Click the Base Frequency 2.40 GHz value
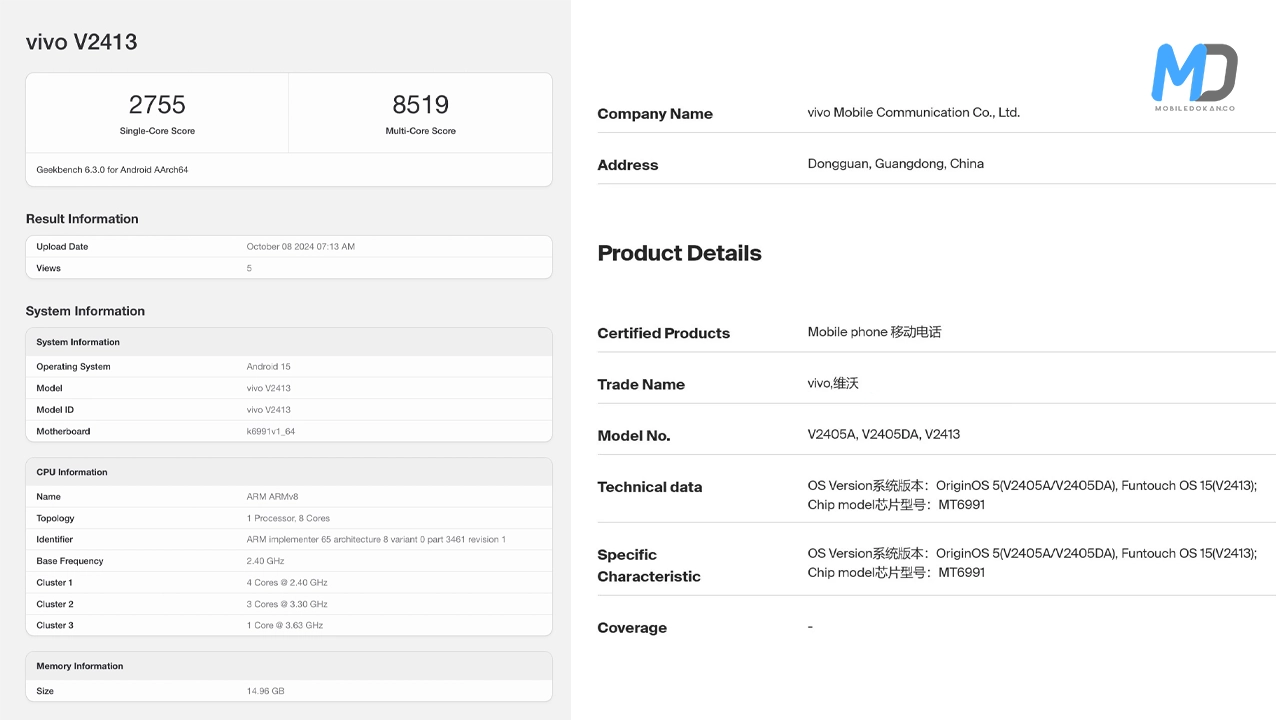This screenshot has width=1280, height=720. pos(265,561)
